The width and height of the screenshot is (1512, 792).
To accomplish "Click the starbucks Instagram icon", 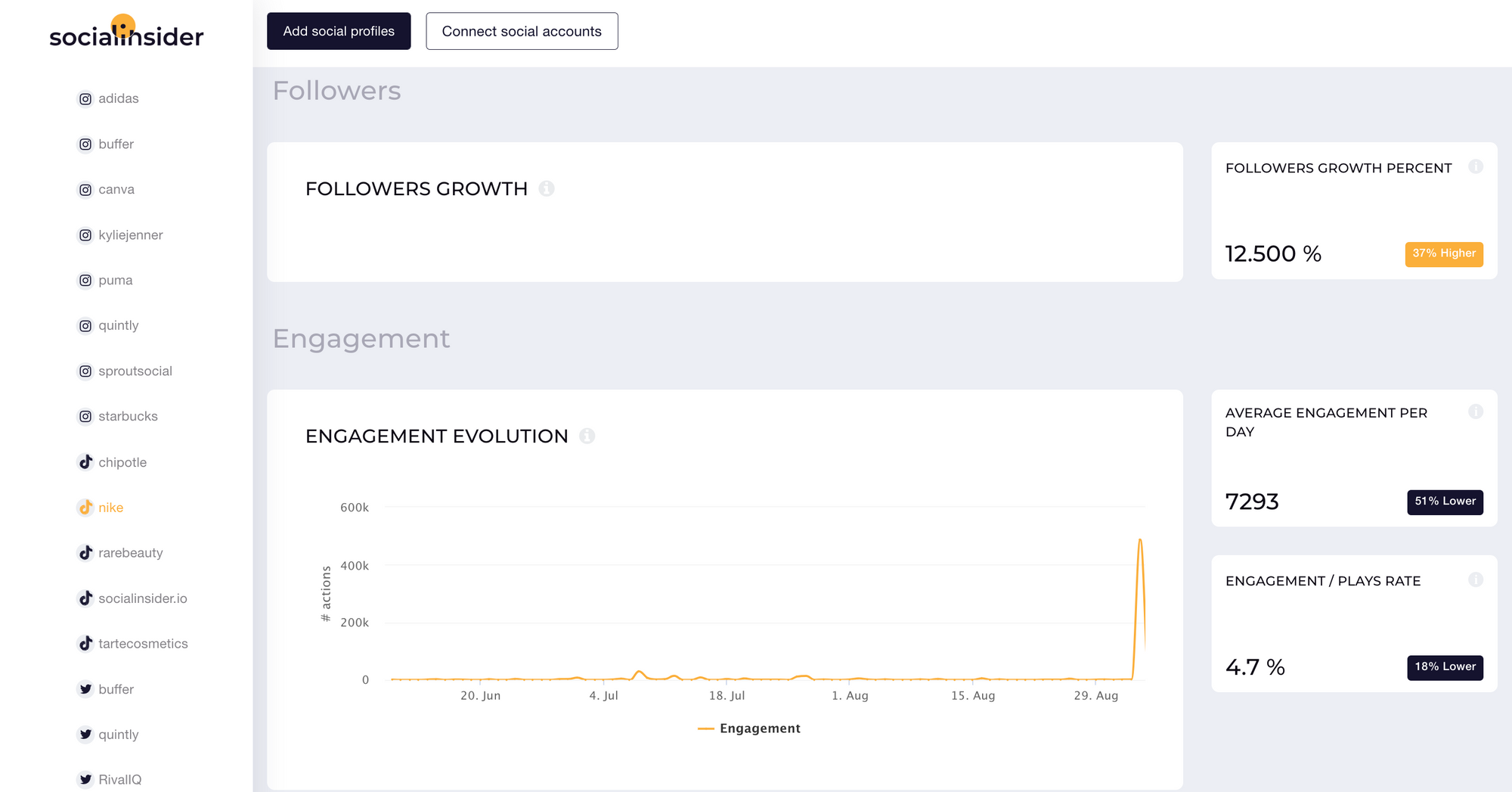I will [85, 417].
